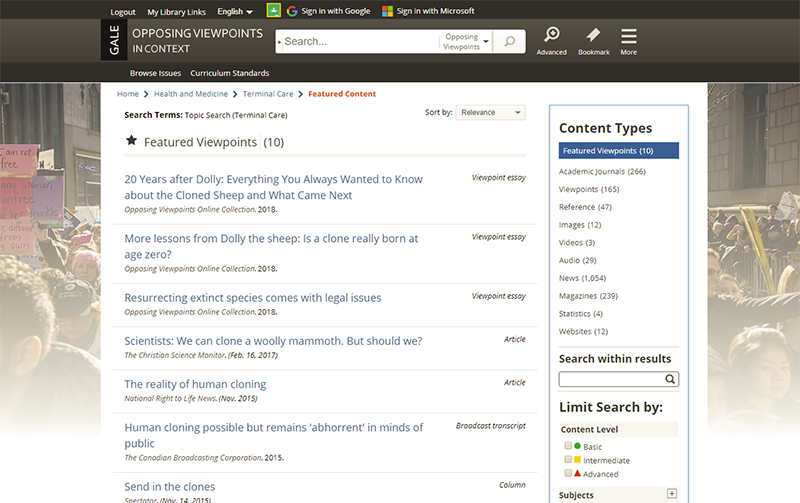Viewport: 800px width, 503px height.
Task: Click the Microsoft logo icon
Action: [x=387, y=11]
